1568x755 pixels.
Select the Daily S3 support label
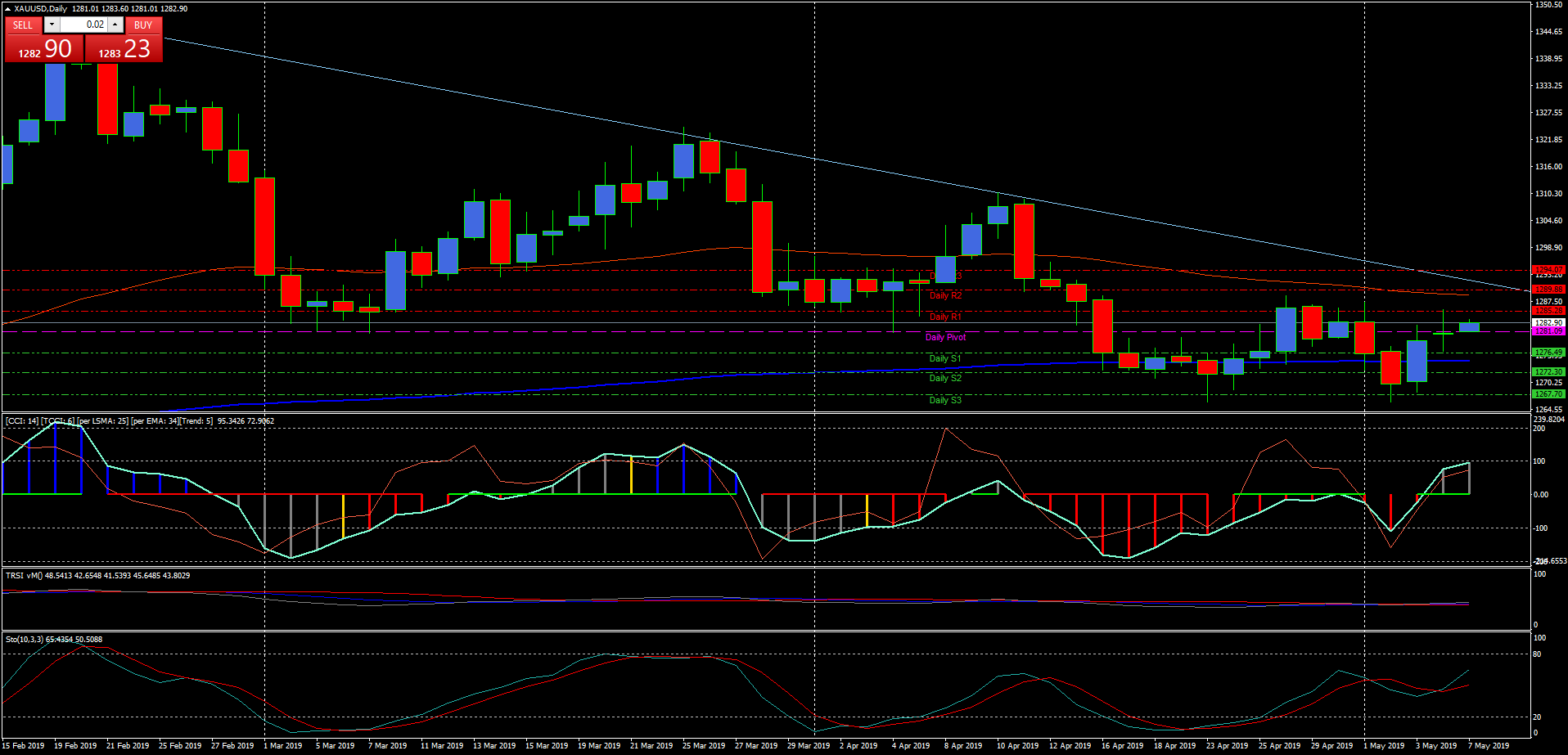point(945,400)
